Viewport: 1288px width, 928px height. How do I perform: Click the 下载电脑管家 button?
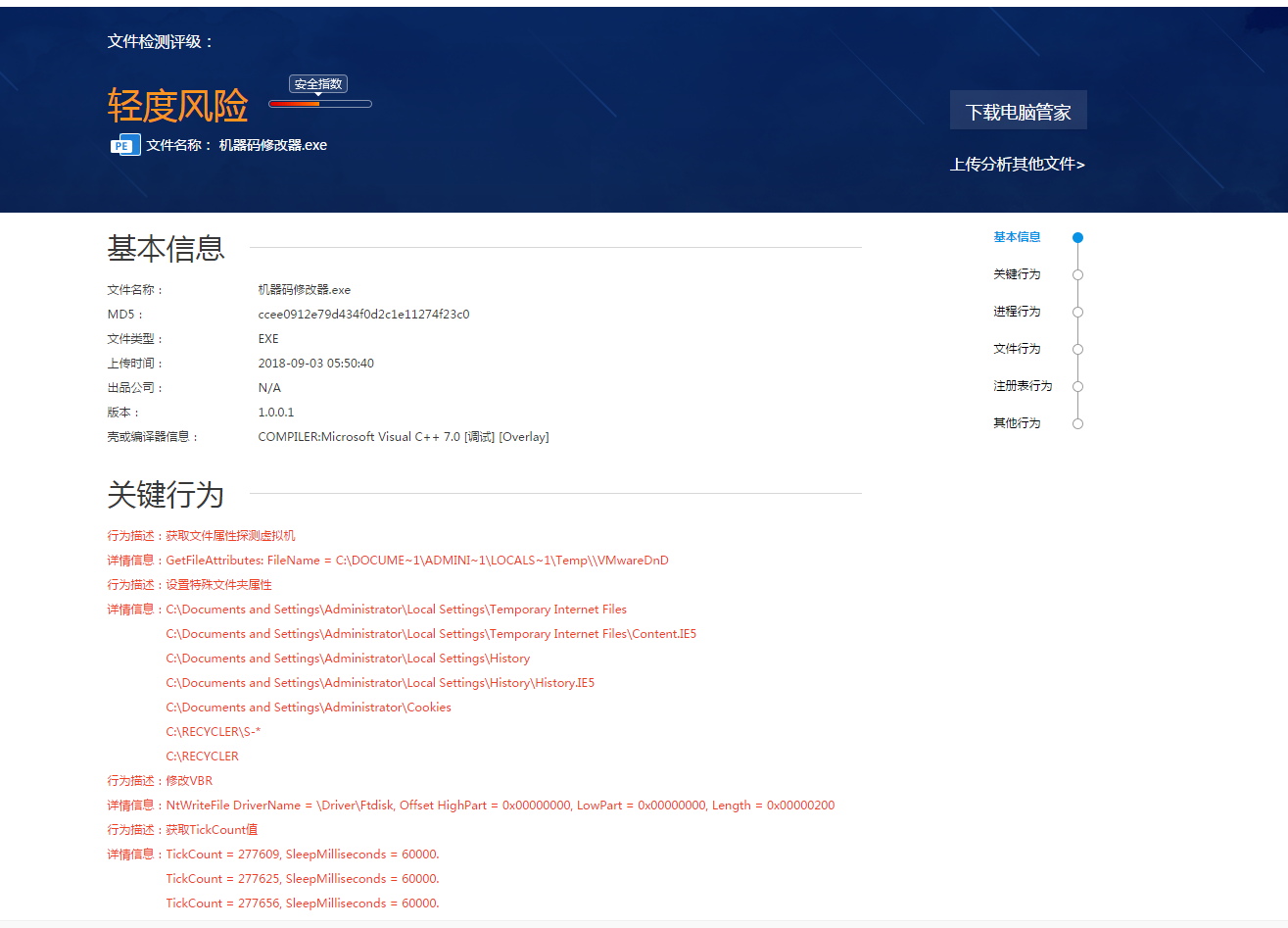(x=1018, y=111)
